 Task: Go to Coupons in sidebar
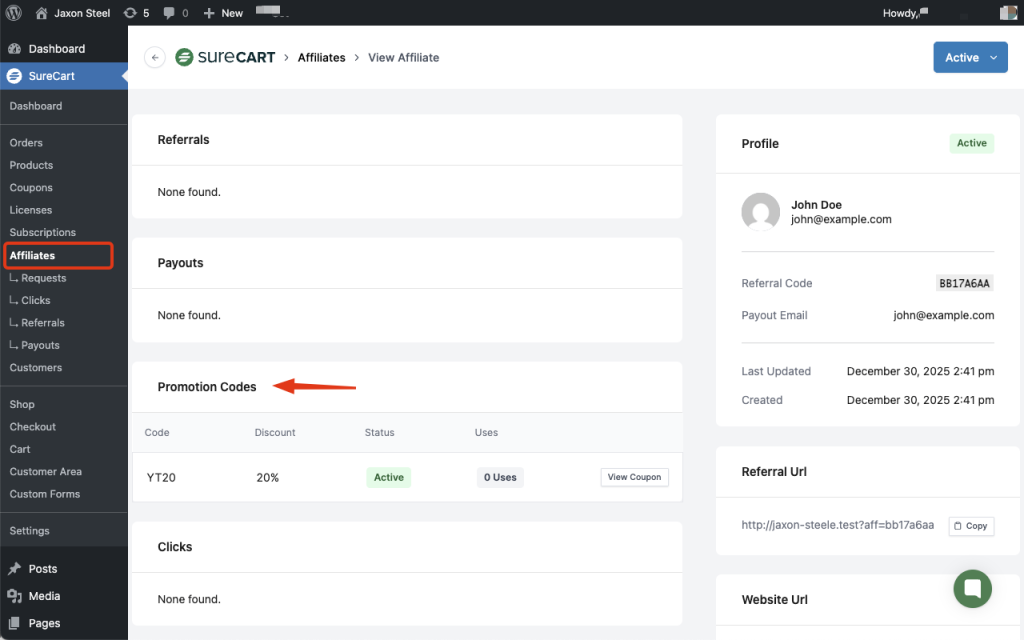pos(31,187)
